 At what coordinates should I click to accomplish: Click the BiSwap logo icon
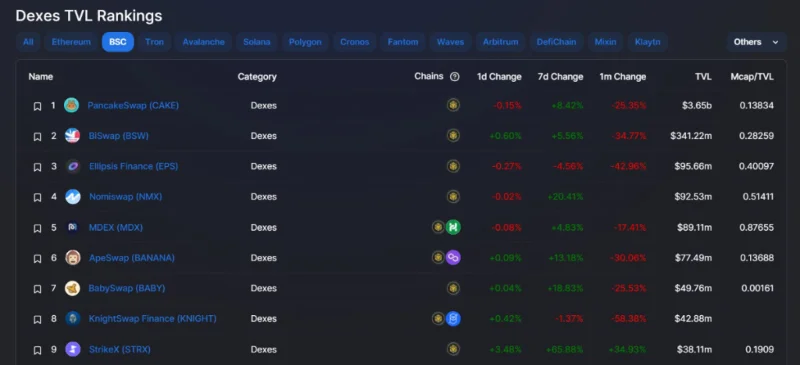[x=72, y=135]
